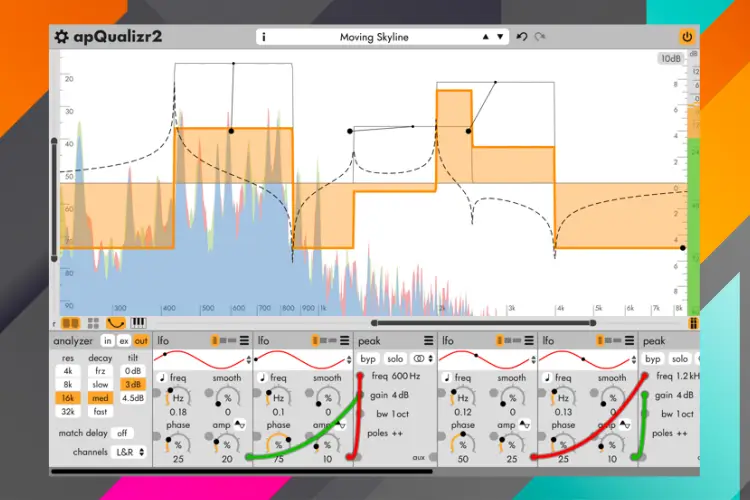Click 'bw 1 oct' of 600 Hz peak
This screenshot has height=500, width=750.
[392, 414]
